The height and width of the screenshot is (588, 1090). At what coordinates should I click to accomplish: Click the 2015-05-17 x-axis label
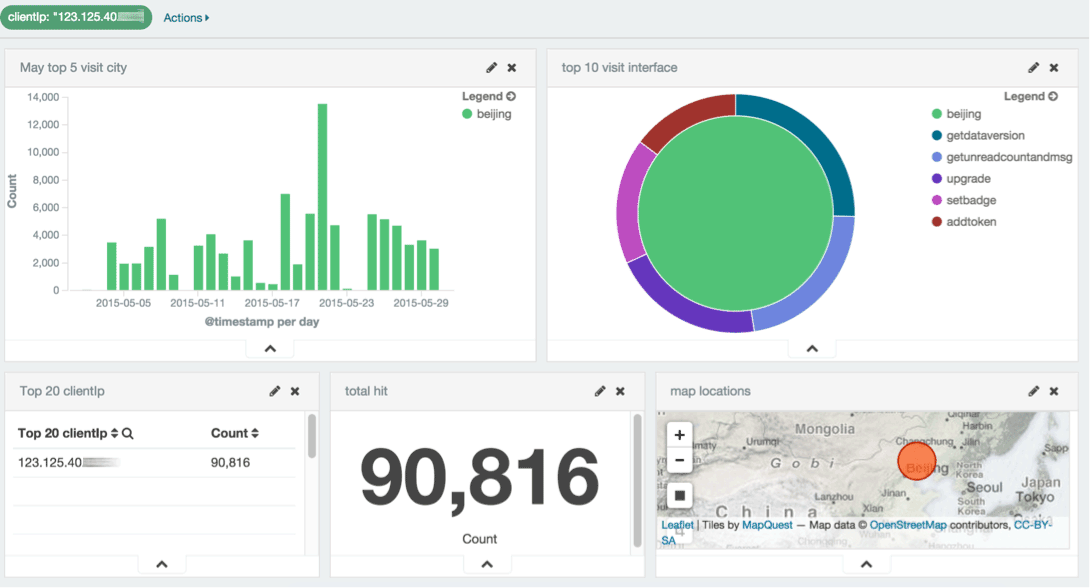point(272,303)
